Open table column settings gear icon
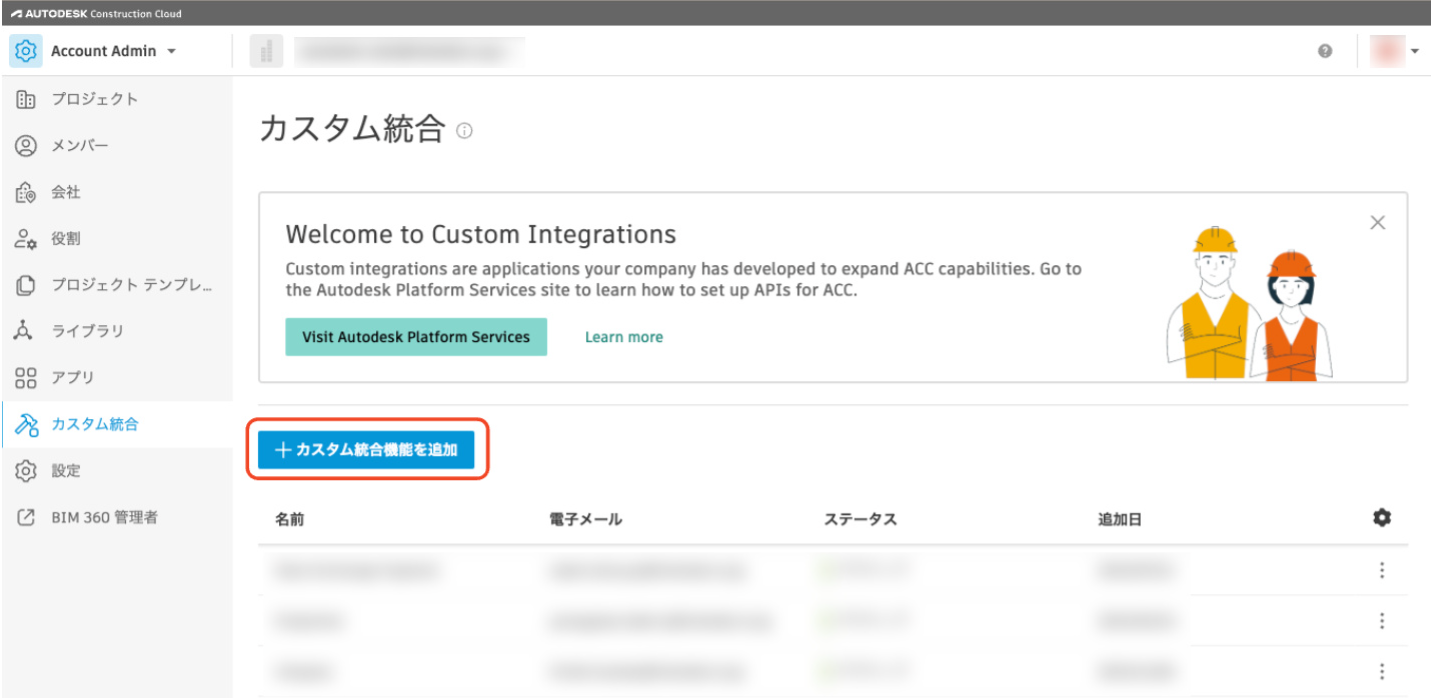Viewport: 1431px width, 698px height. [x=1382, y=517]
